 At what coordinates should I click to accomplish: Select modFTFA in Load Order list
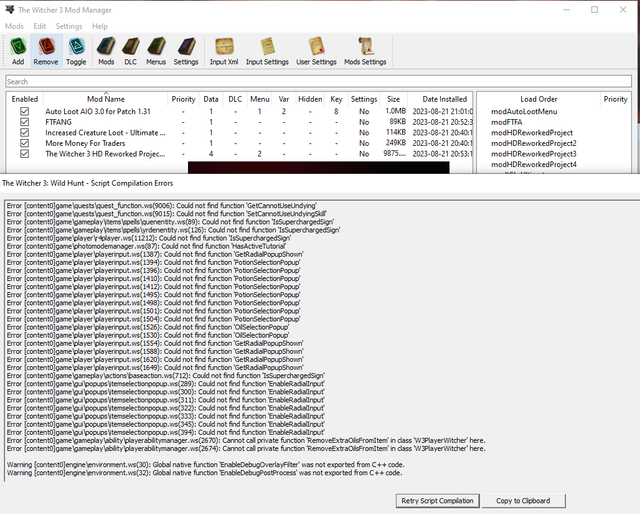point(507,122)
